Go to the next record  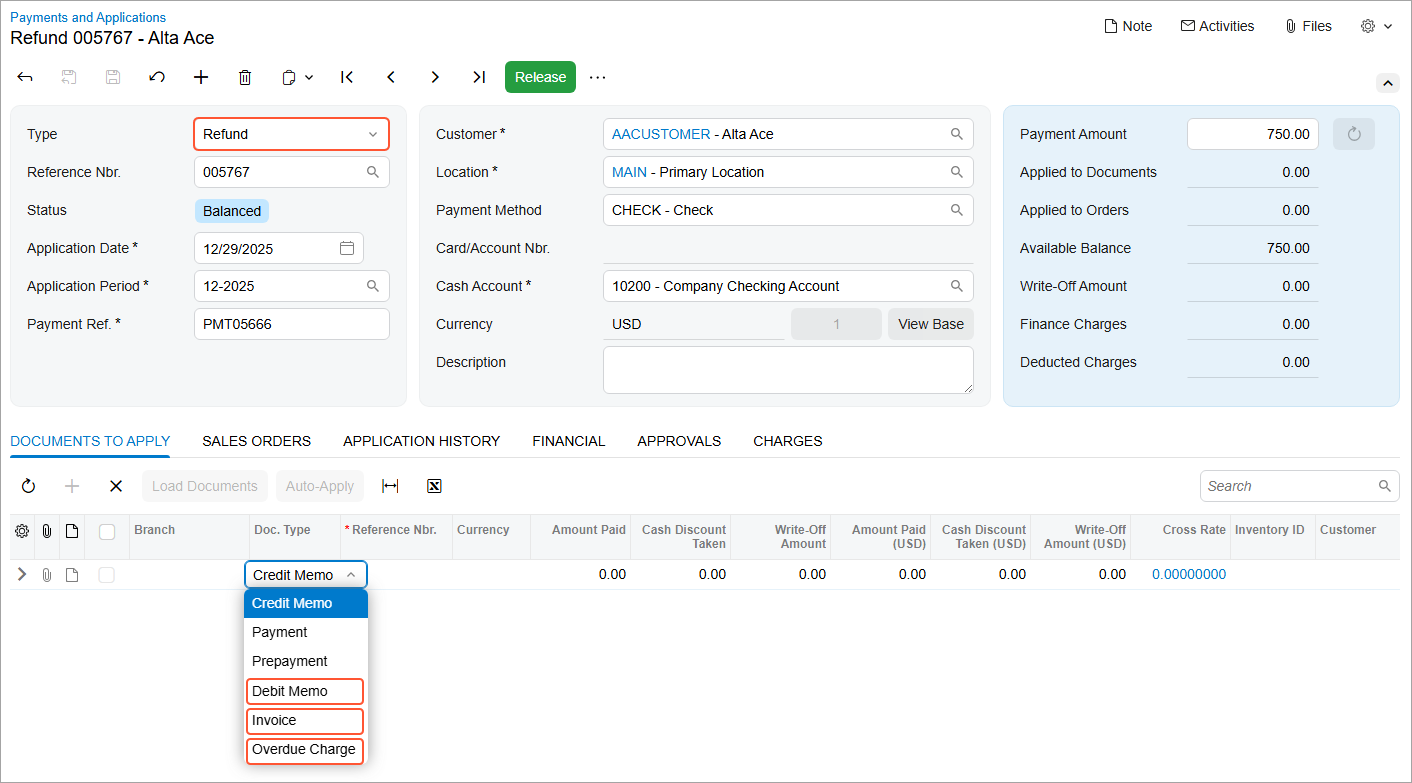coord(435,77)
